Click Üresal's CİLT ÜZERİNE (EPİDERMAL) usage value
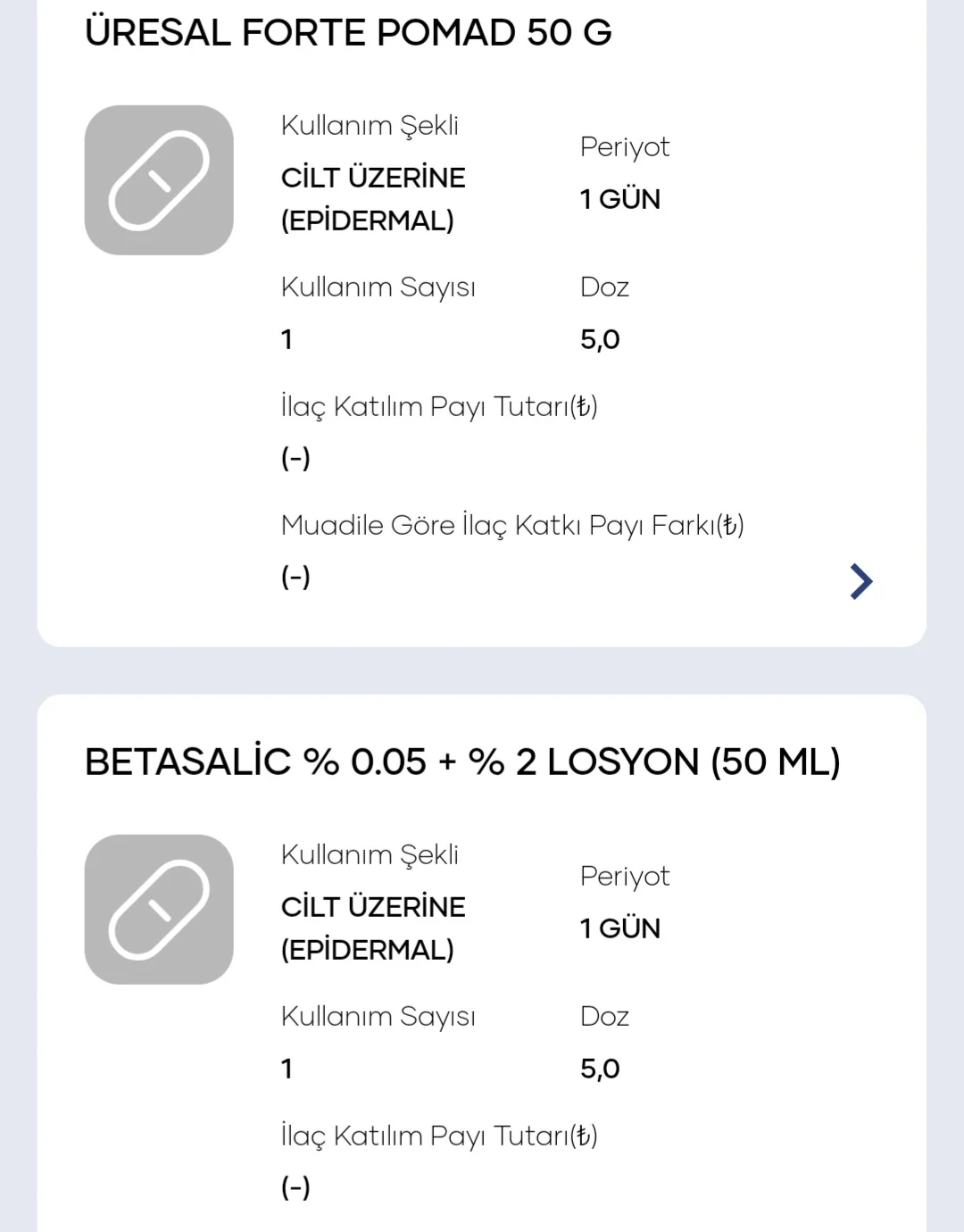The width and height of the screenshot is (964, 1232). [373, 199]
